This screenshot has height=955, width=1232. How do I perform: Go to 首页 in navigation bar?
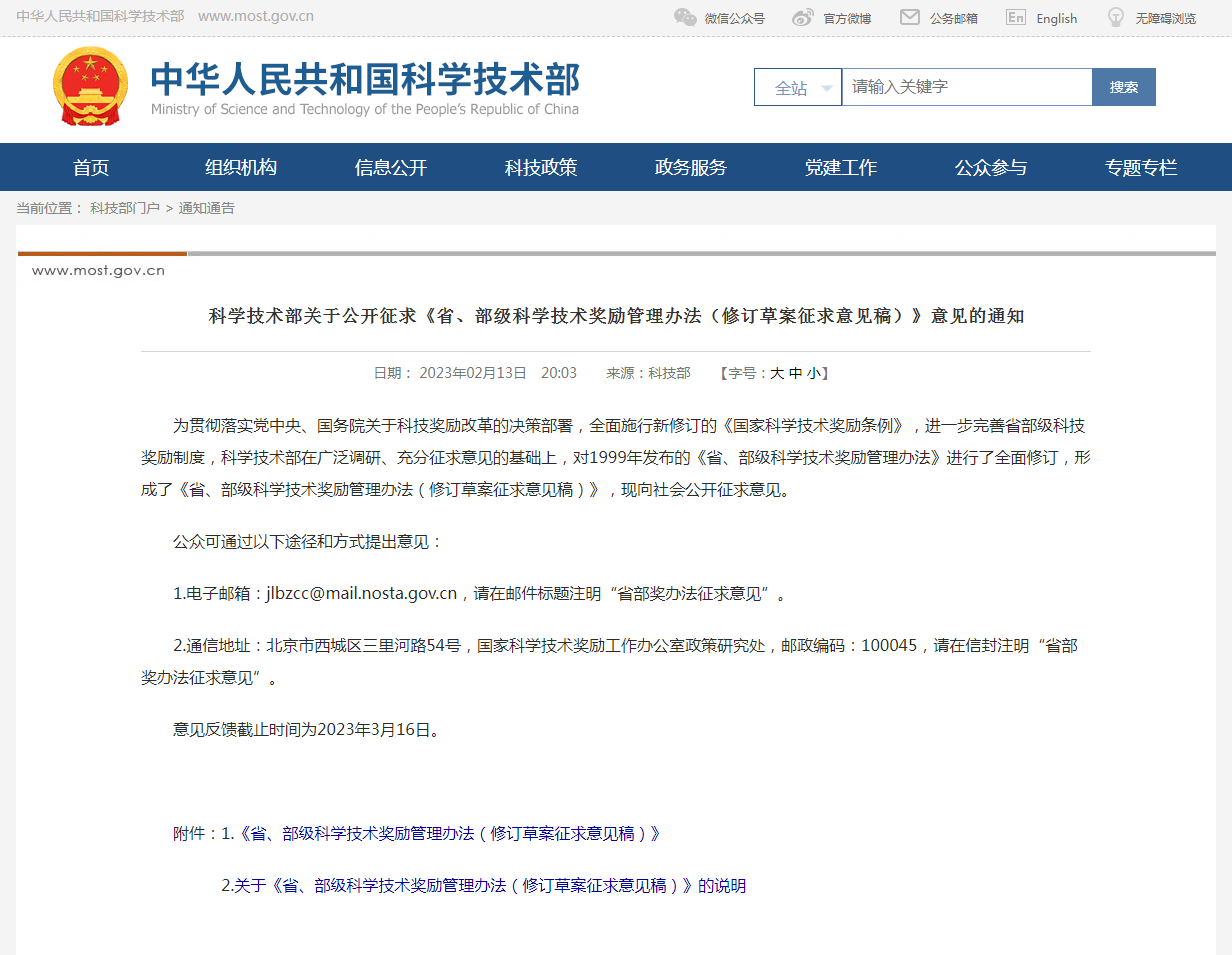click(x=91, y=168)
